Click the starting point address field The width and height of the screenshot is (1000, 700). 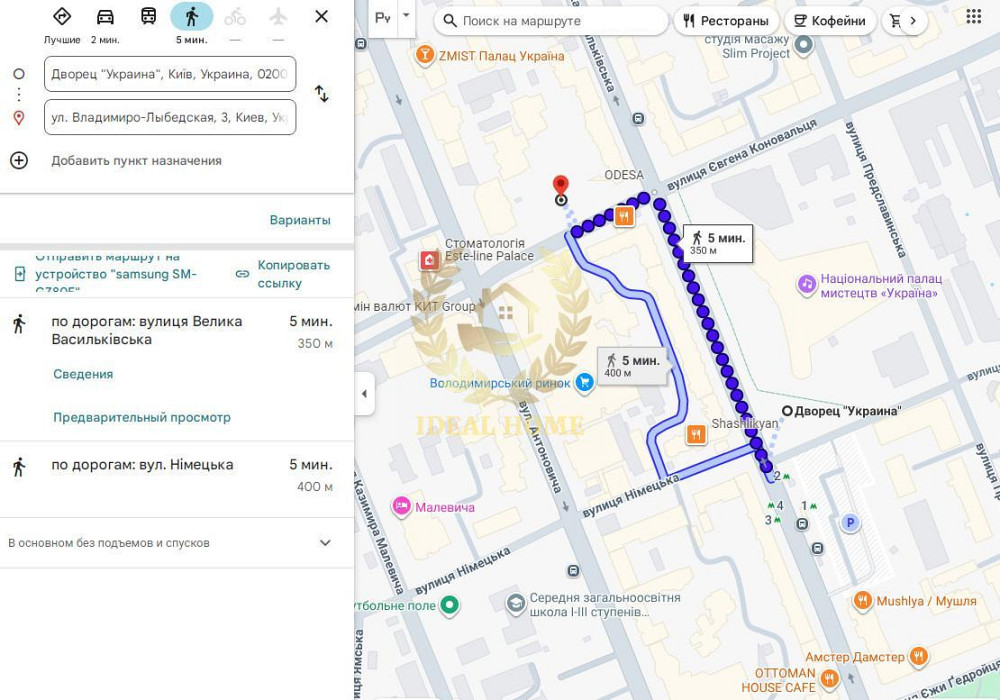click(170, 74)
